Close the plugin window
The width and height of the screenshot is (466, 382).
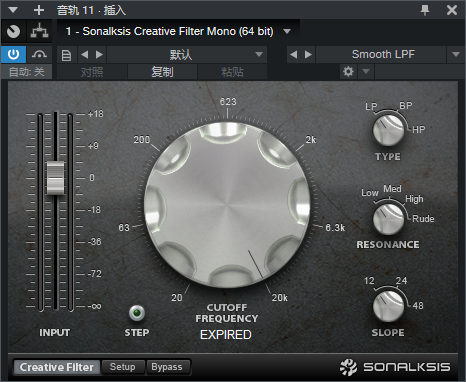point(452,10)
